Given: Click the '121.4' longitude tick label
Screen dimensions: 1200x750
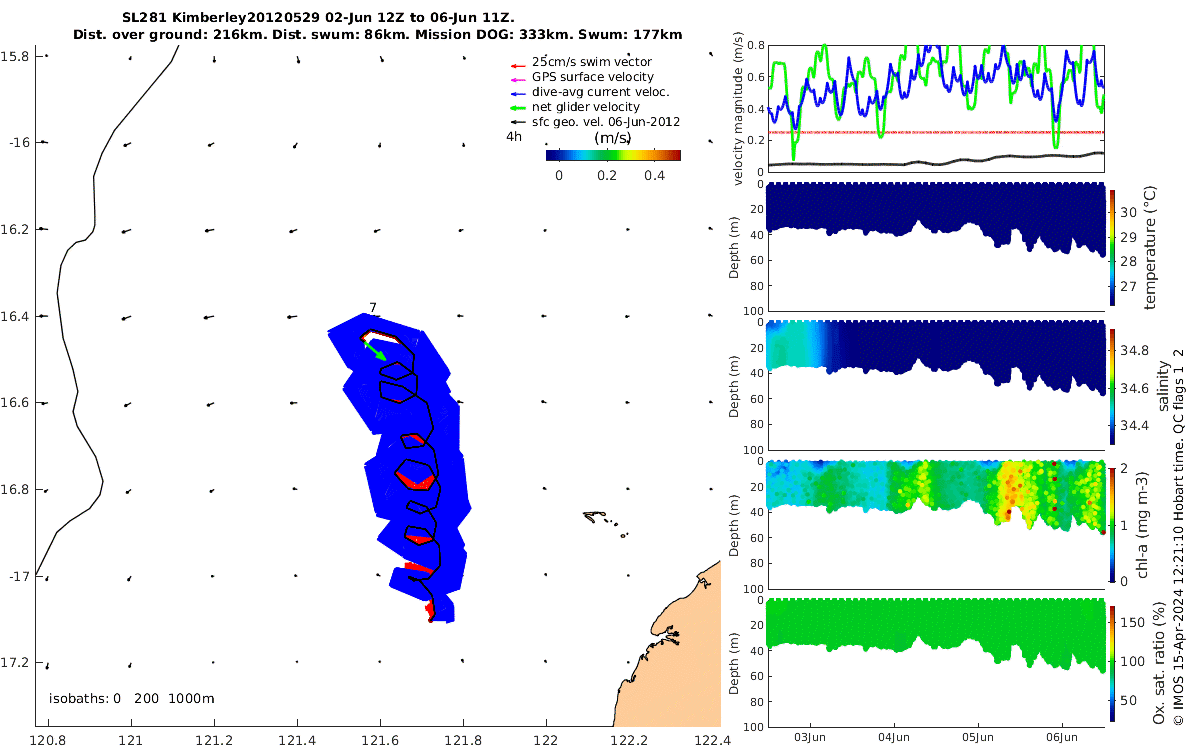Looking at the screenshot, I should [297, 740].
